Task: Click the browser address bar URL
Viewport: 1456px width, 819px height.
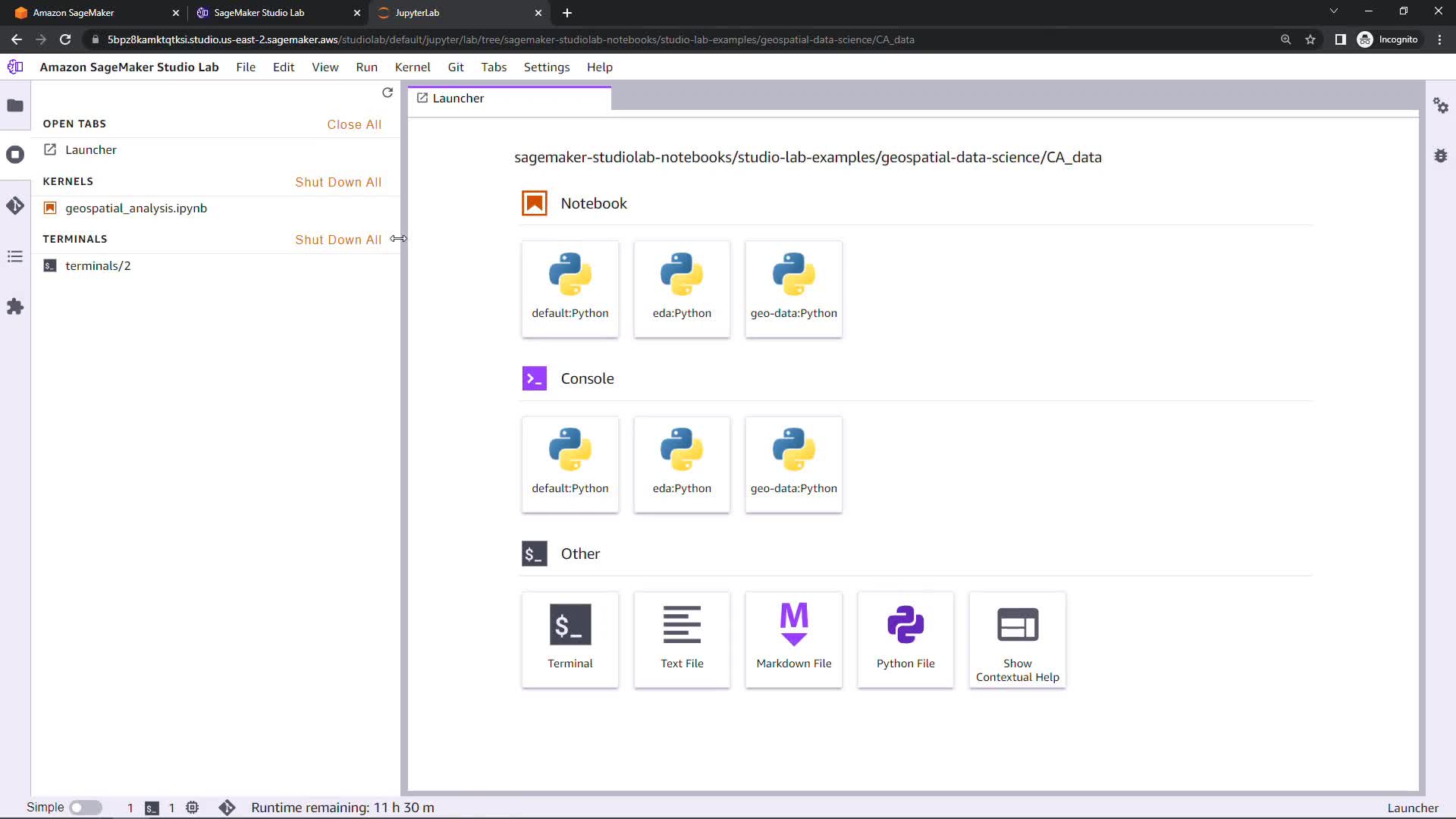Action: [510, 39]
